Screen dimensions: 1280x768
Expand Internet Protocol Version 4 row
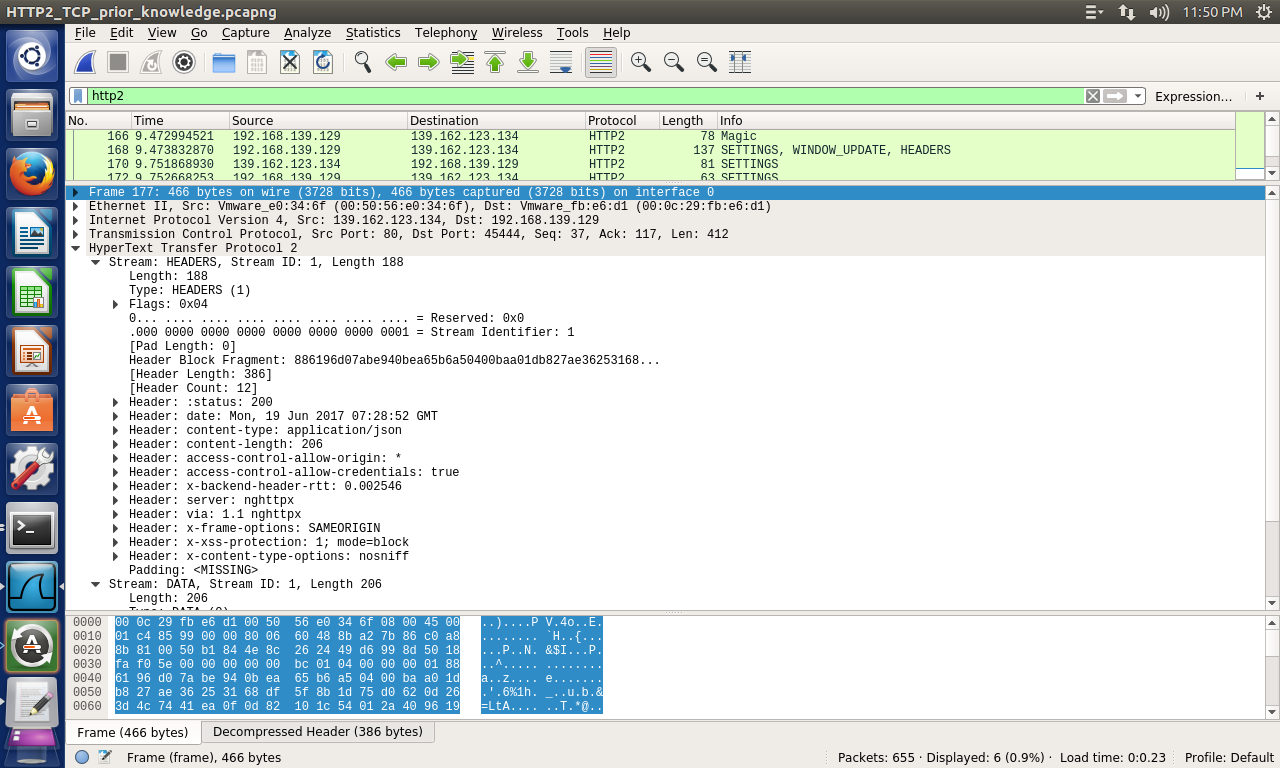tap(76, 220)
